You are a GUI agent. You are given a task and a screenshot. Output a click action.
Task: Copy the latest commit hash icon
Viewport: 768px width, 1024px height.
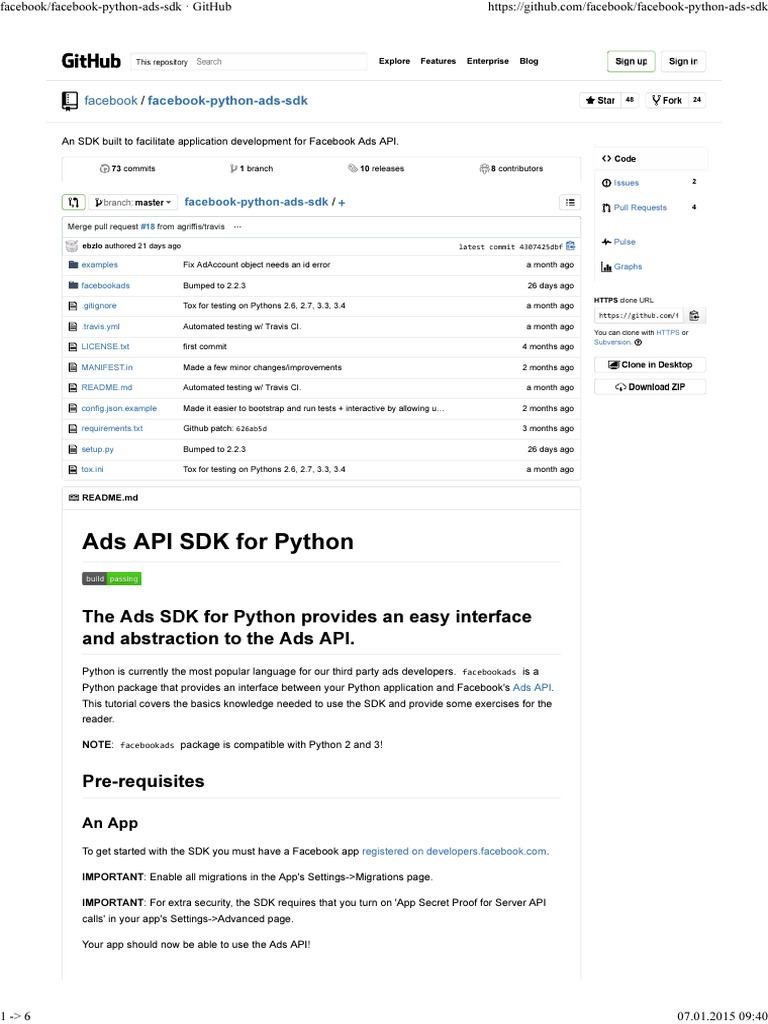tap(570, 246)
